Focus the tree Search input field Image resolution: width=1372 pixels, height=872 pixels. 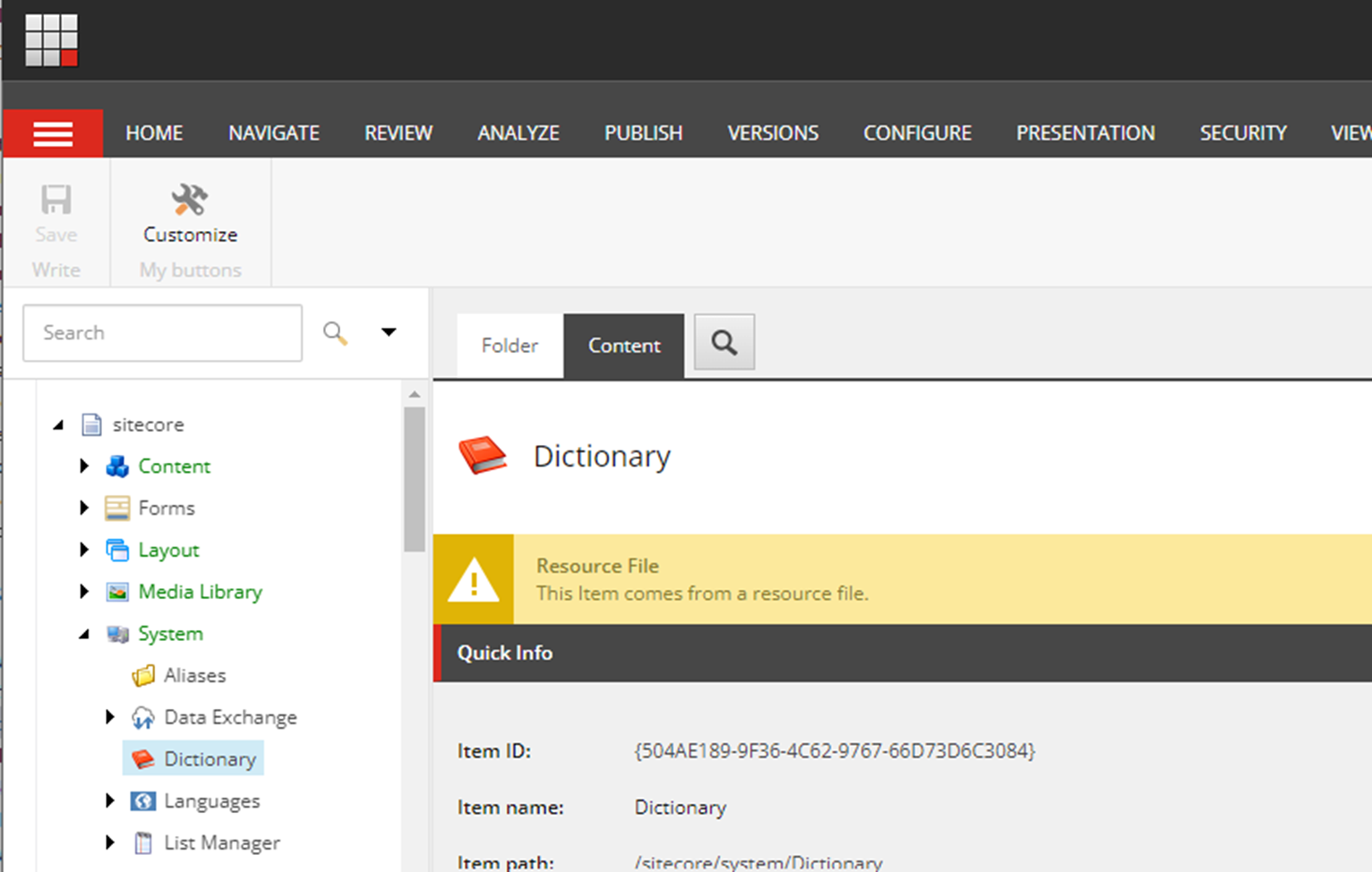pos(162,333)
